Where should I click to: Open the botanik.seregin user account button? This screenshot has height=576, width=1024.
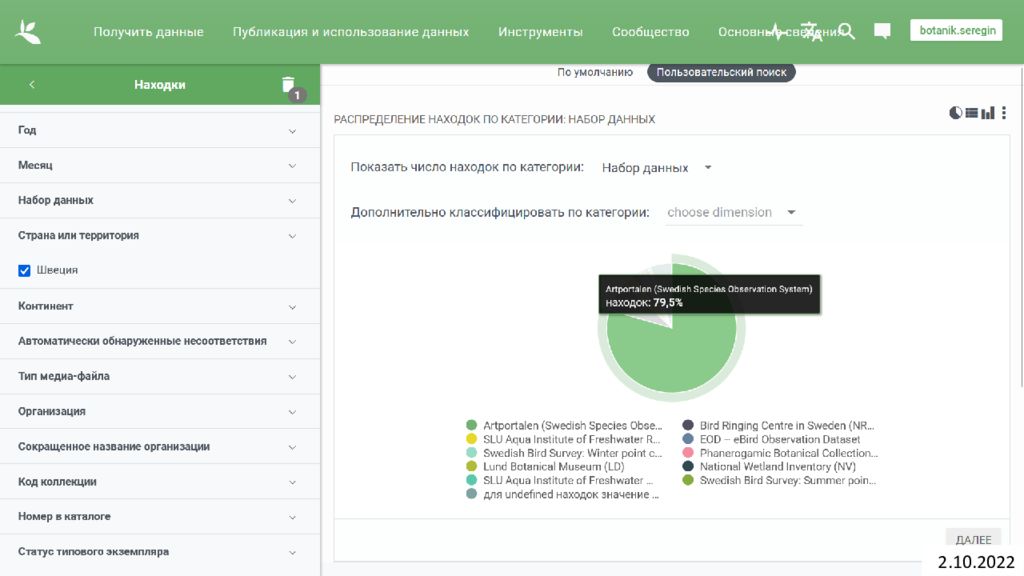point(956,31)
